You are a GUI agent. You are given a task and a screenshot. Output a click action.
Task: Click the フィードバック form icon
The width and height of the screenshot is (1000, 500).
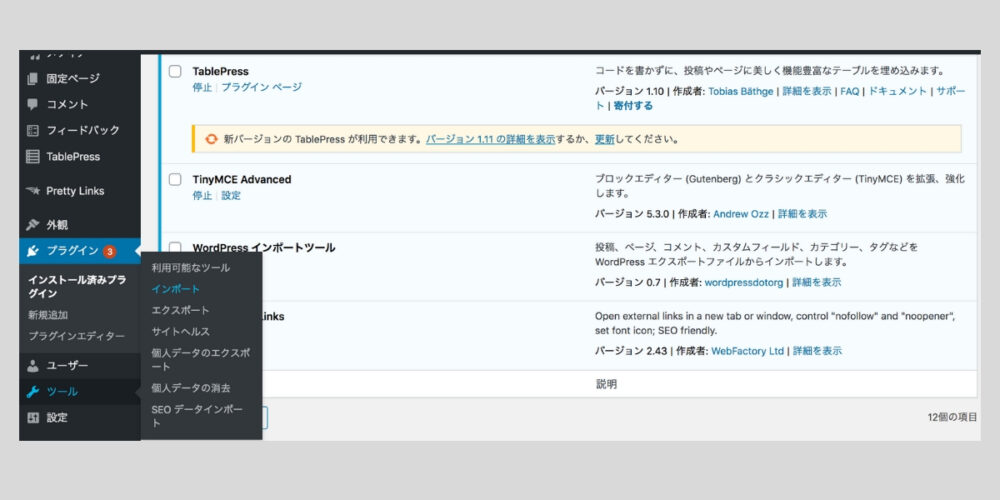tap(33, 131)
